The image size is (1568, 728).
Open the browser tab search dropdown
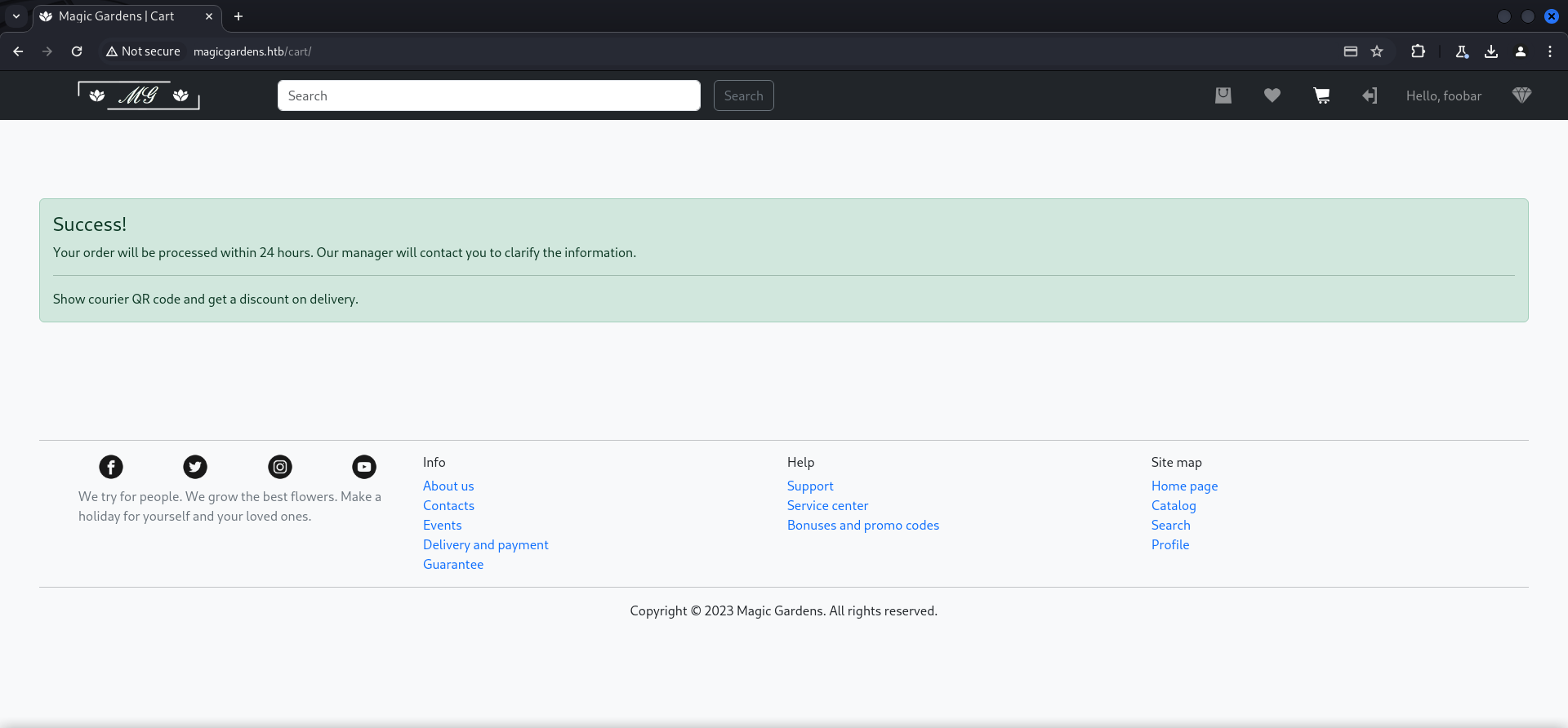click(16, 16)
